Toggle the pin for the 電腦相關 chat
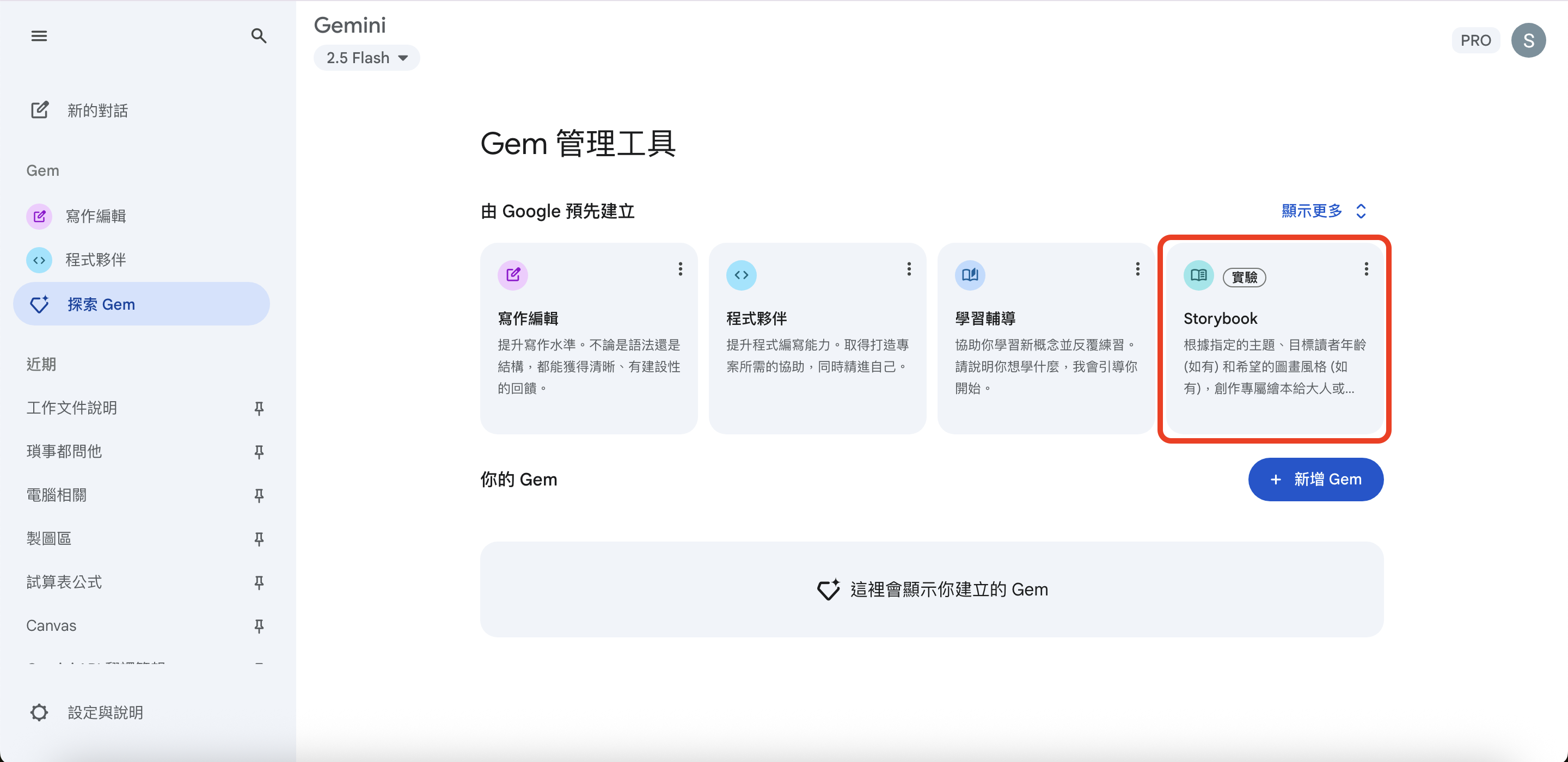Screen dimensions: 1568x762 [x=259, y=495]
